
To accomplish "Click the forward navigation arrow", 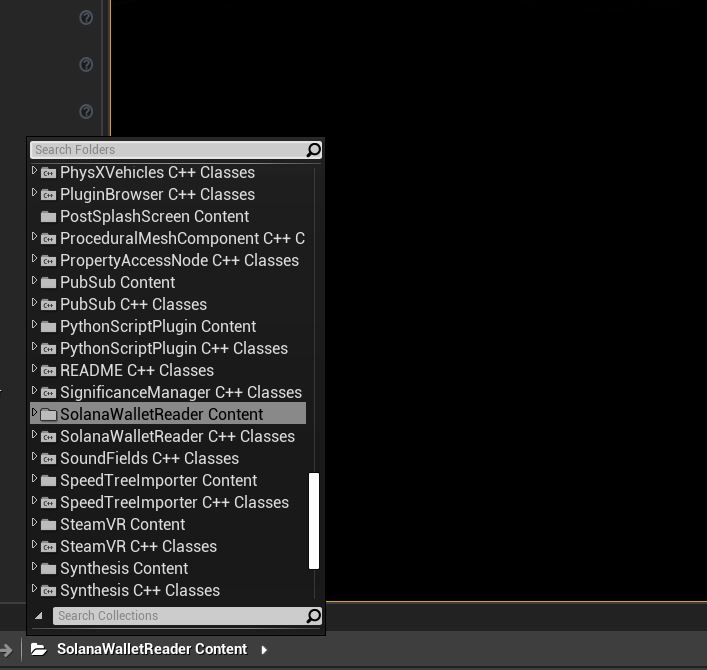I will [x=6, y=650].
